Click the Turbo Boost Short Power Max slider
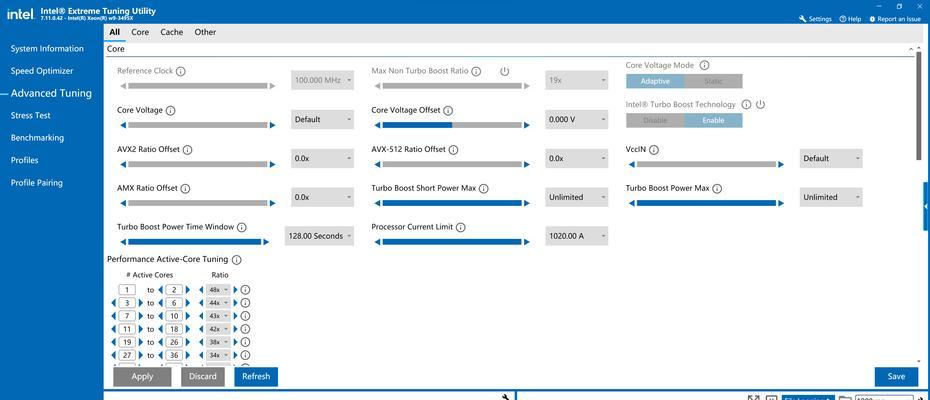This screenshot has width=930, height=400. tap(452, 203)
